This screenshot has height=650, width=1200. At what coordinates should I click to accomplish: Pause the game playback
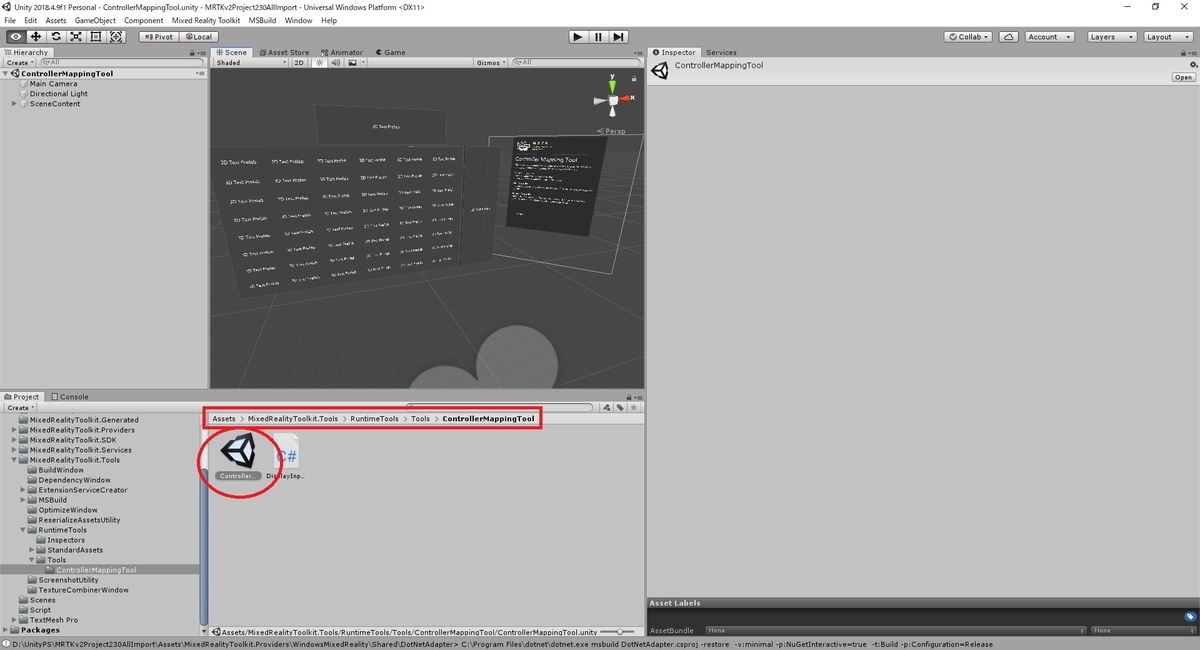pyautogui.click(x=598, y=37)
